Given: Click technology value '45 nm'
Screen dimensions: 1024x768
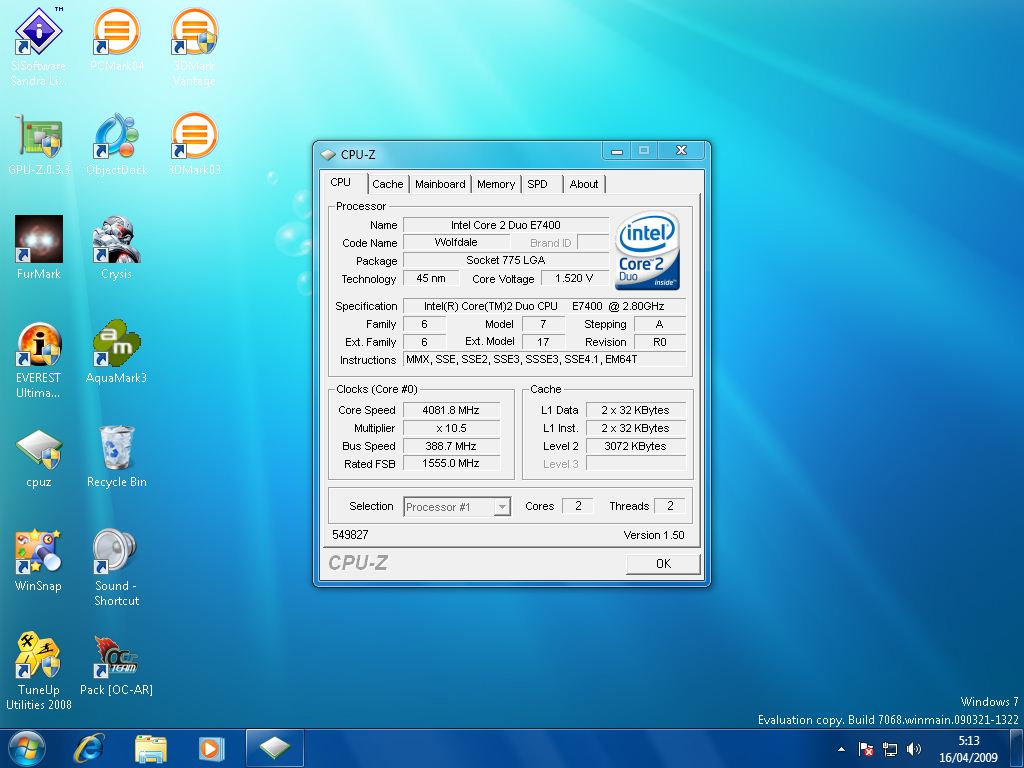Looking at the screenshot, I should tap(431, 278).
